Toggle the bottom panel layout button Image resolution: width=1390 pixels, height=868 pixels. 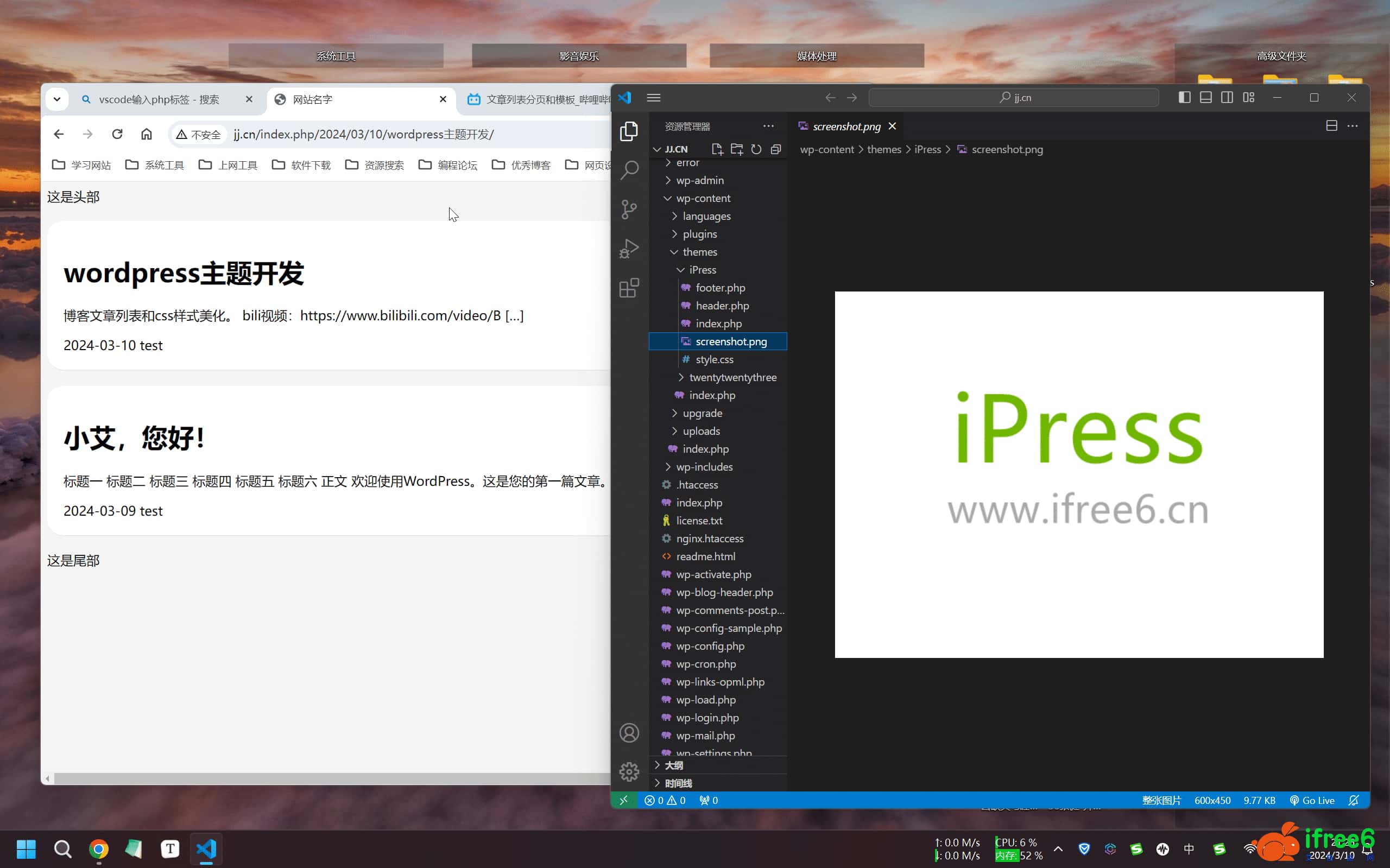tap(1206, 98)
